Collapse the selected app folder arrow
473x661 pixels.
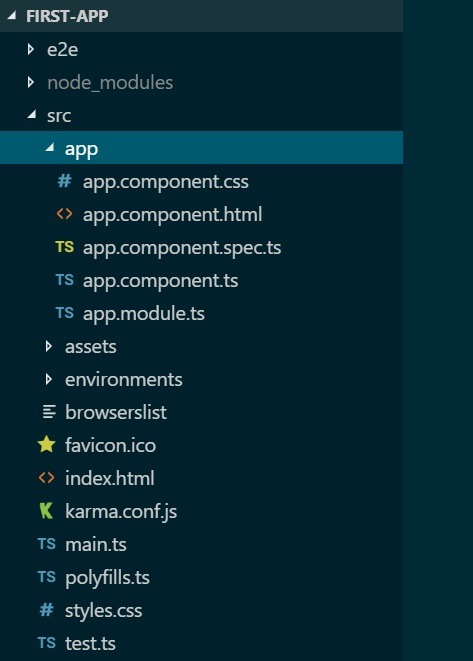point(50,147)
